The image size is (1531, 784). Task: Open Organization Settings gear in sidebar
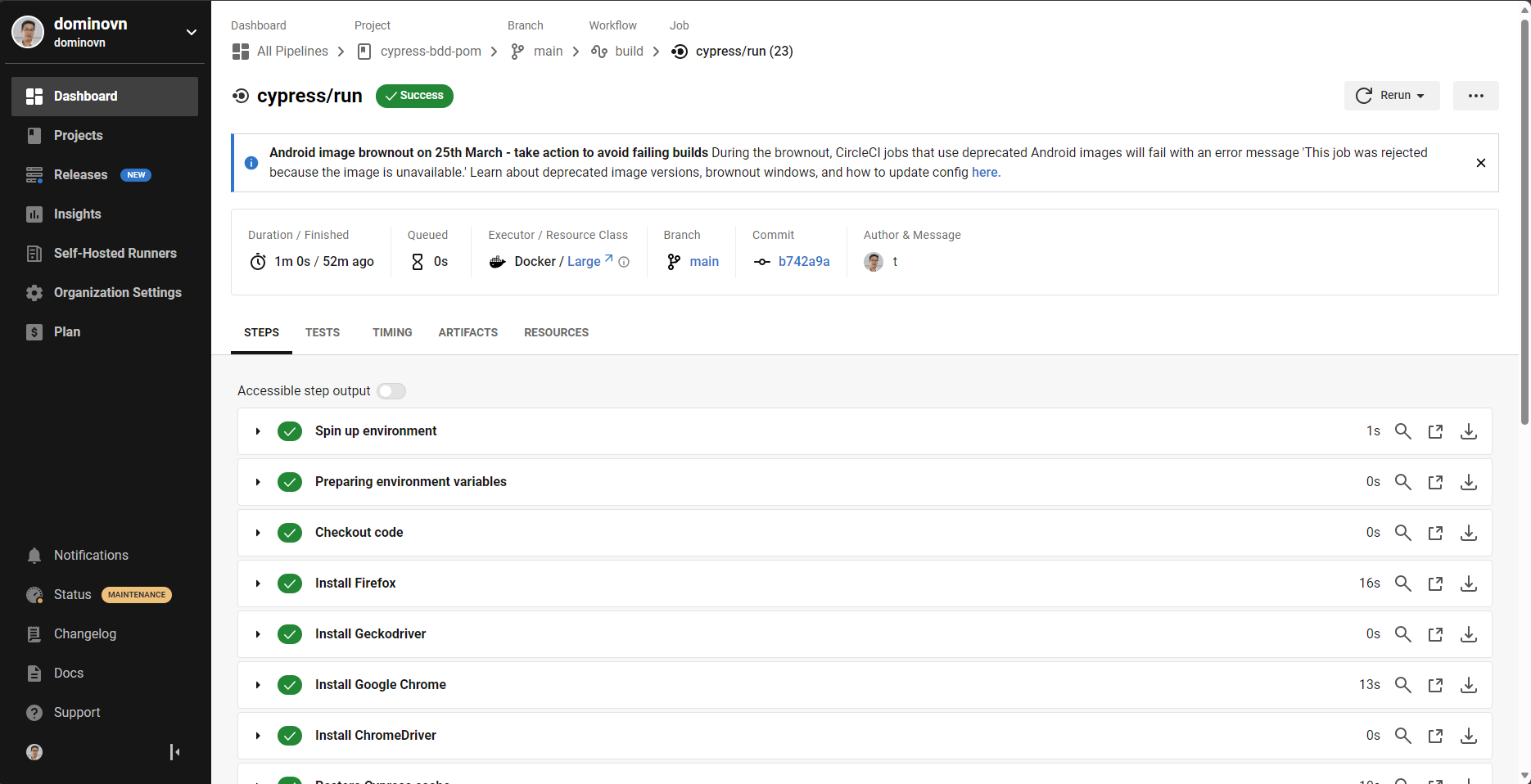coord(34,293)
